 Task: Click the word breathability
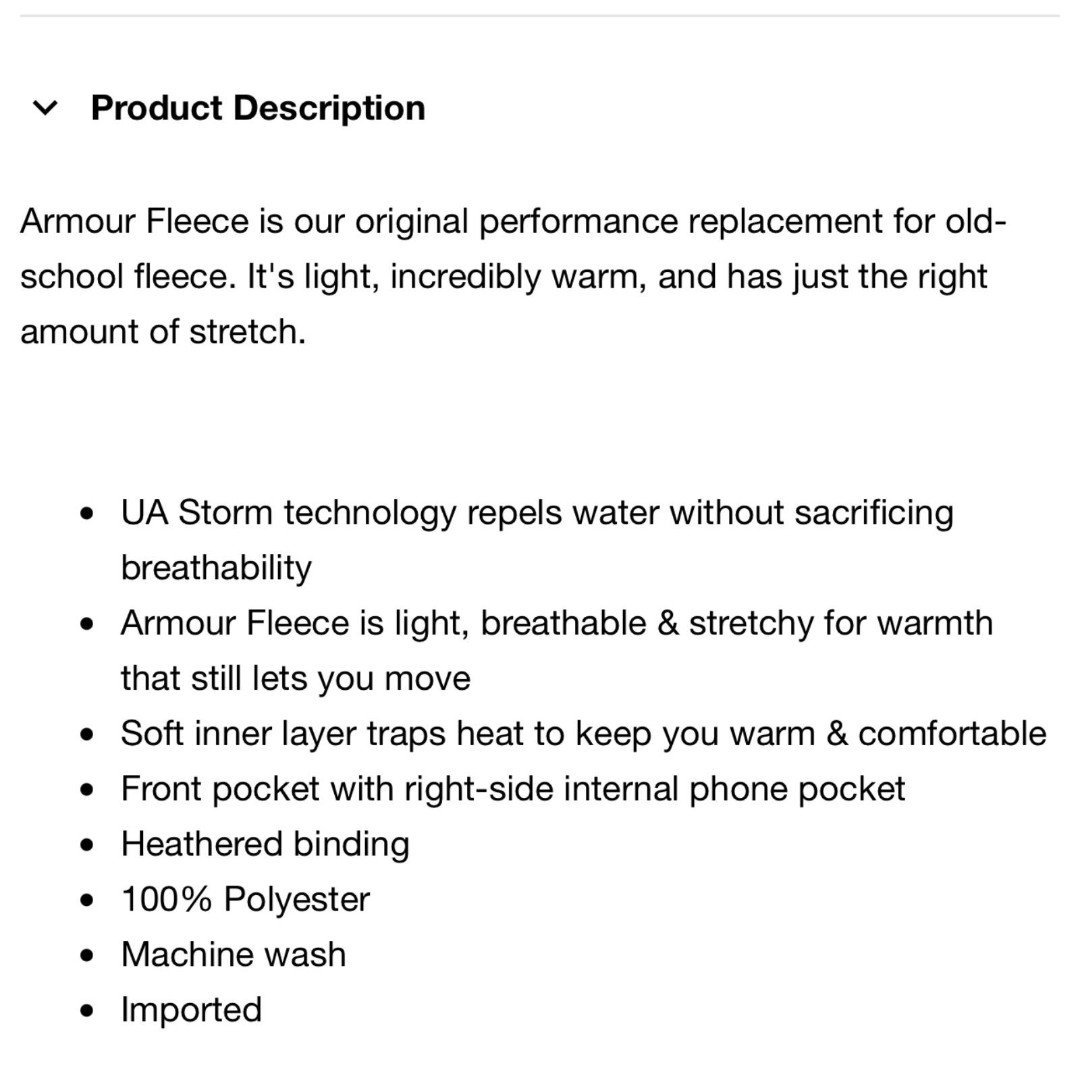216,568
